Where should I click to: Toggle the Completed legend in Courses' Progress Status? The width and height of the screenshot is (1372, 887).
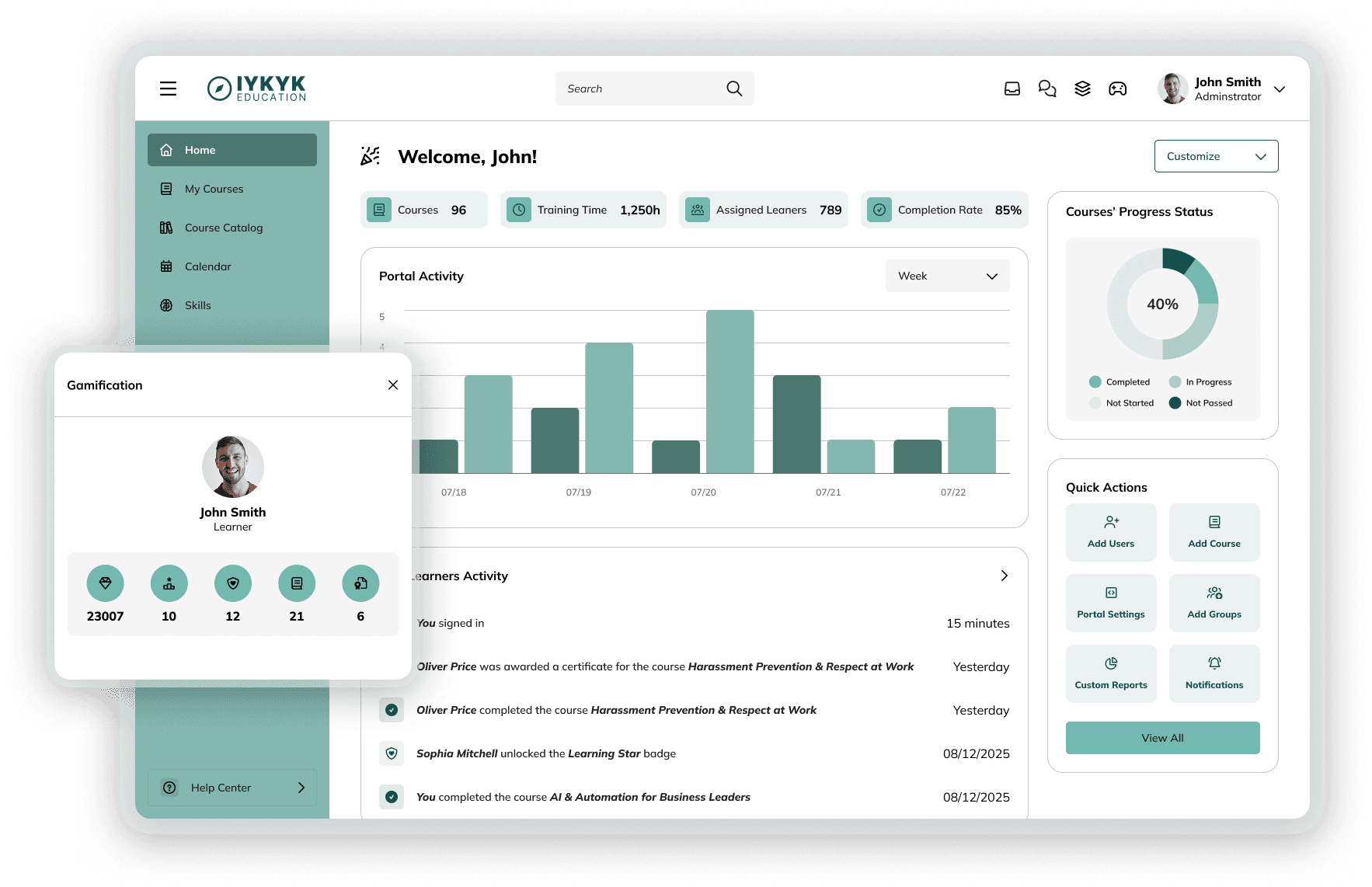coord(1120,381)
